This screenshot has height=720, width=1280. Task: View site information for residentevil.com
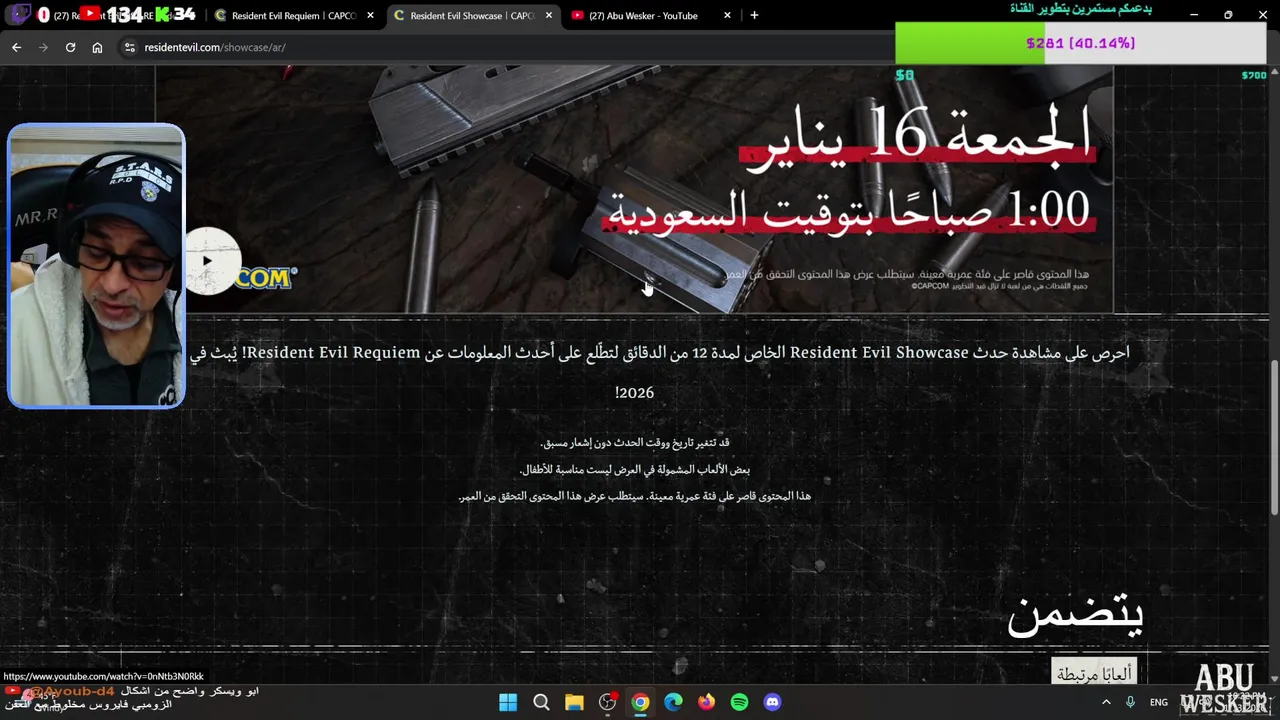coord(129,47)
